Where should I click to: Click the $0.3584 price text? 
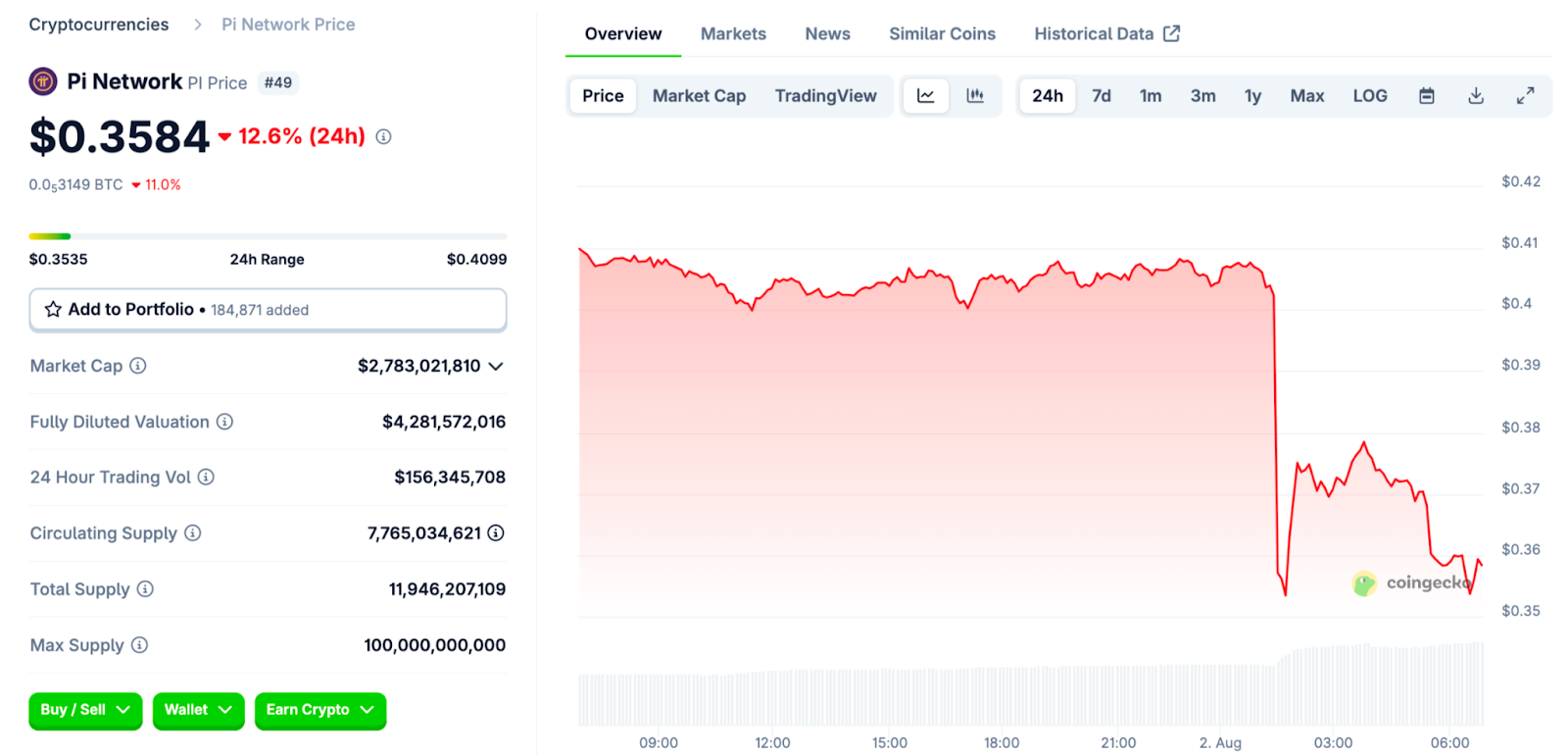(x=120, y=136)
